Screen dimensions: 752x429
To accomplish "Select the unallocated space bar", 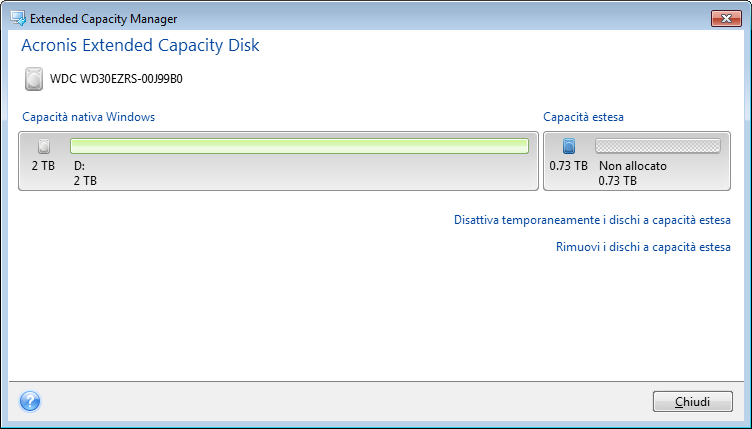I will (x=657, y=146).
